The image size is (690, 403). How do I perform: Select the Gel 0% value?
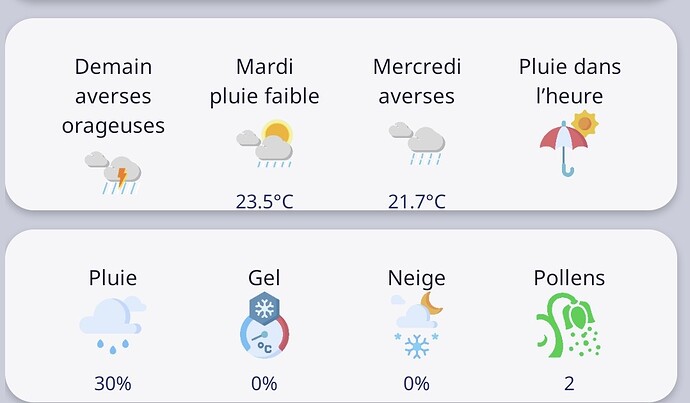pos(264,384)
